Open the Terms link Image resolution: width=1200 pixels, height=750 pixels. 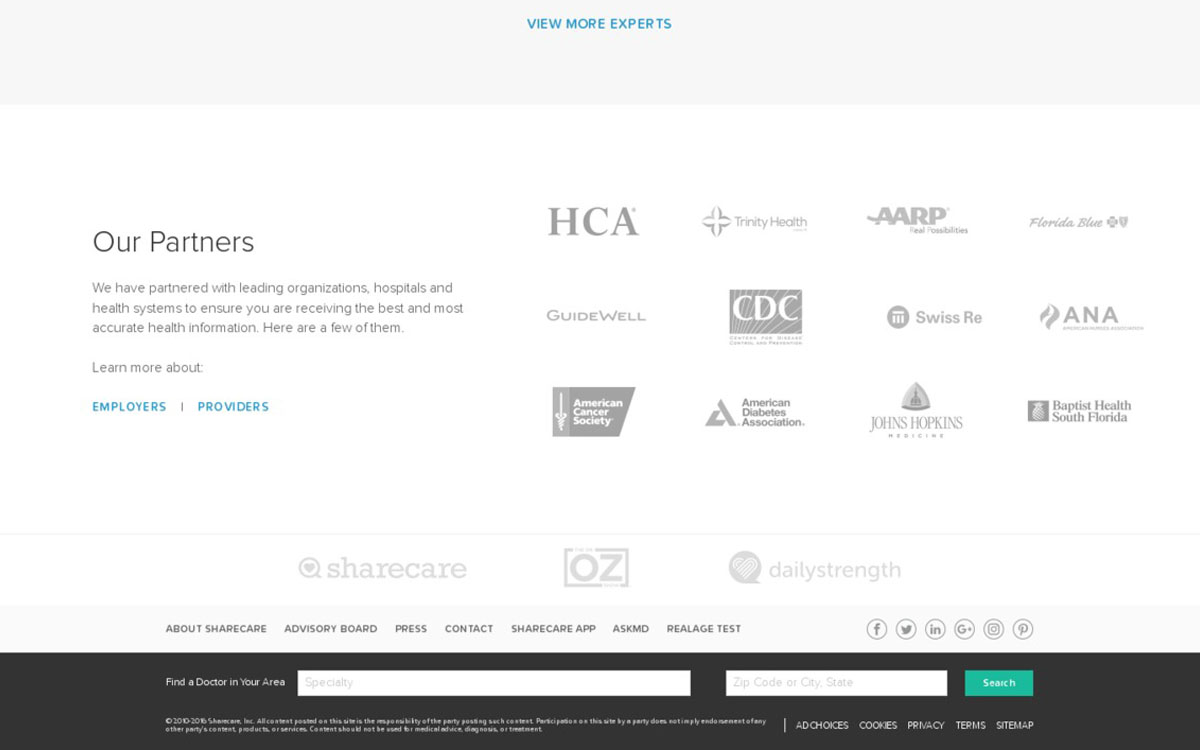[970, 726]
